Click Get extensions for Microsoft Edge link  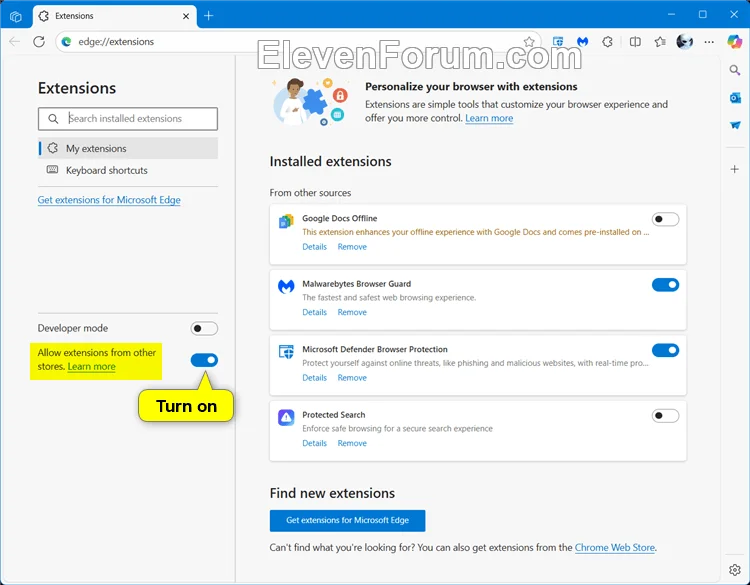pos(109,200)
